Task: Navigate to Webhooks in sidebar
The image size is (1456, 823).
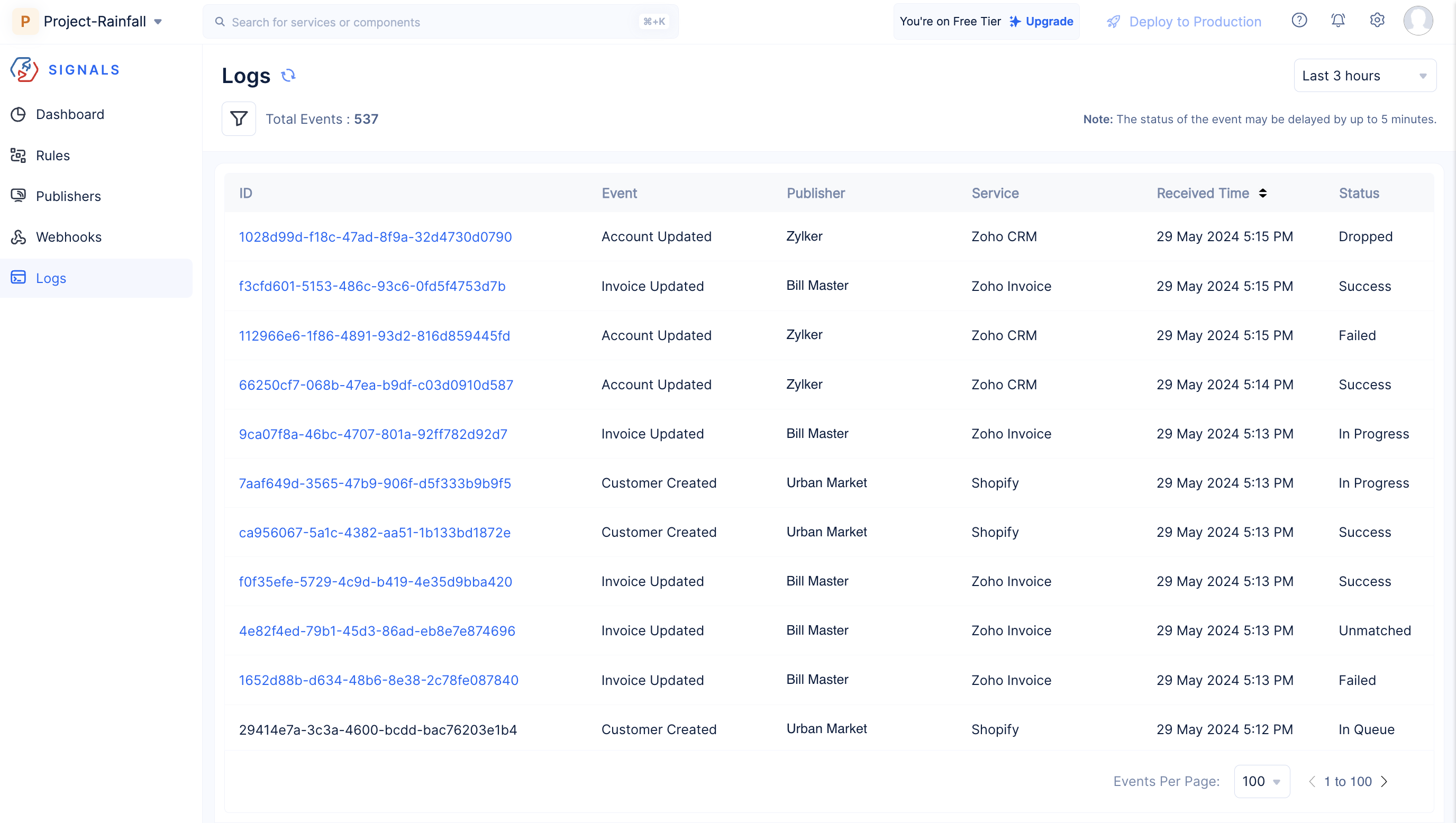Action: point(69,237)
